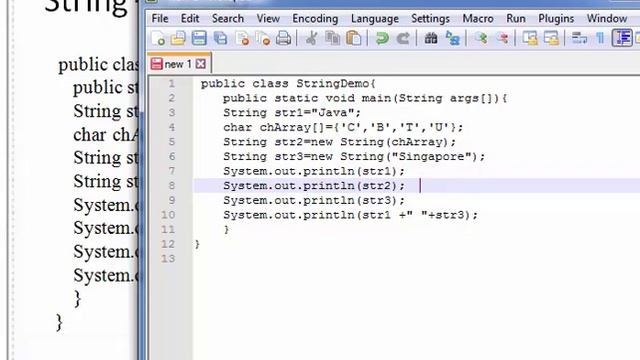
Task: Click line number 8 in the margin
Action: (171, 186)
